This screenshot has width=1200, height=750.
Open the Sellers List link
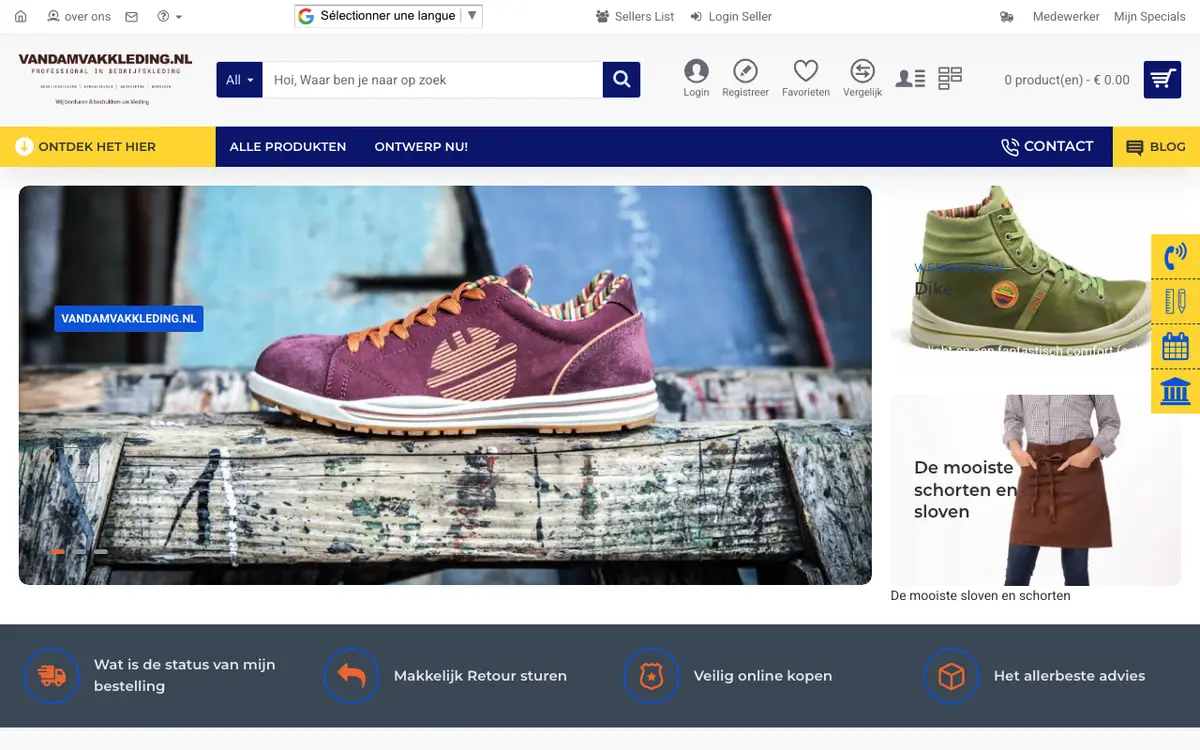pos(635,17)
